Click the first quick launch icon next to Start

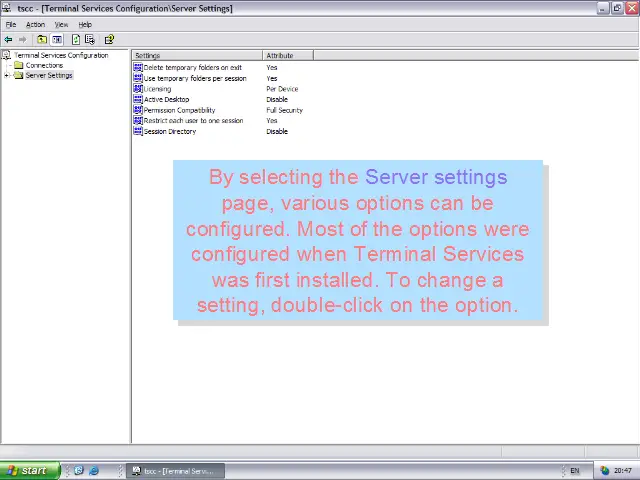[79, 471]
